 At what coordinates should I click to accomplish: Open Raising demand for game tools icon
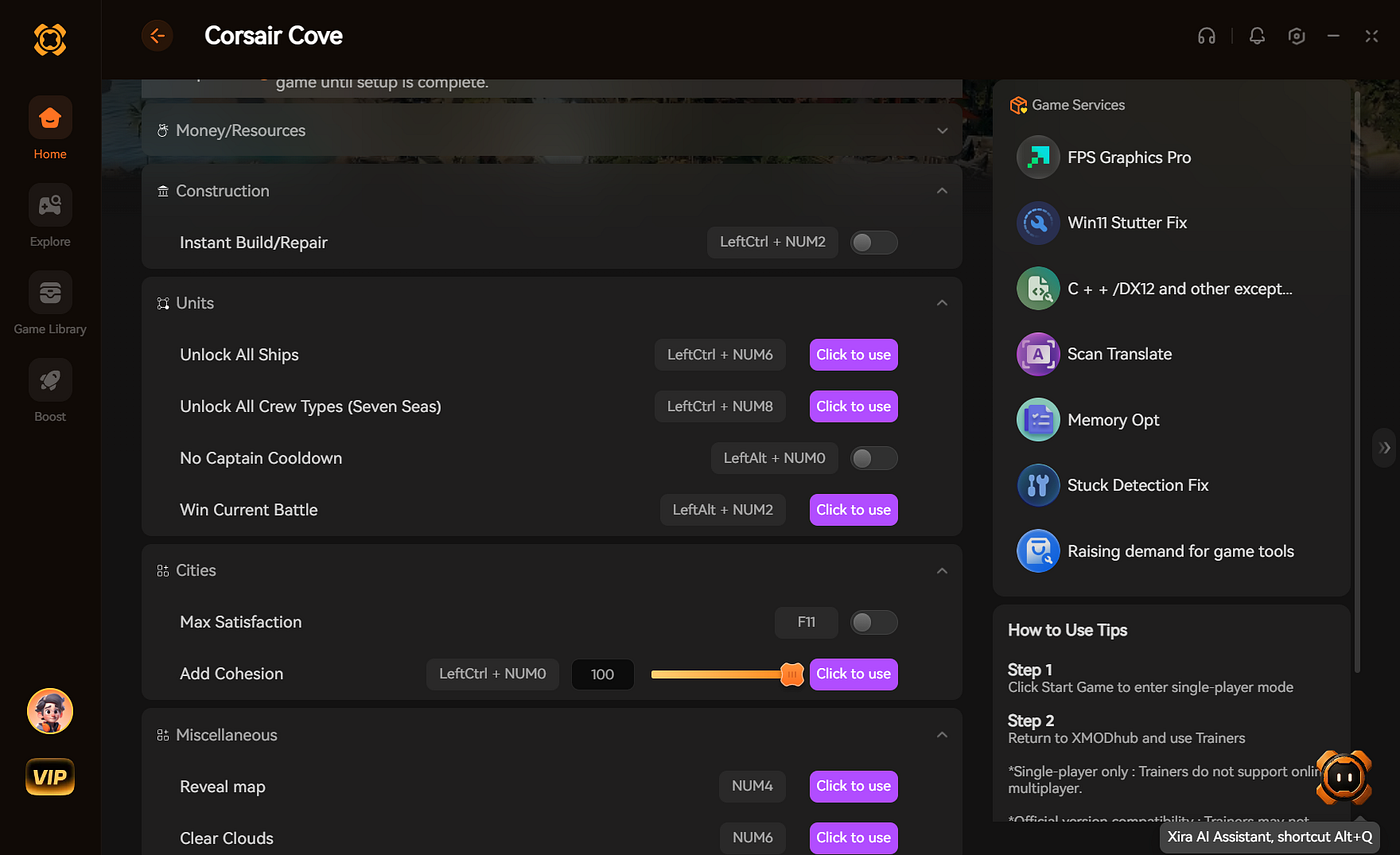(1038, 551)
